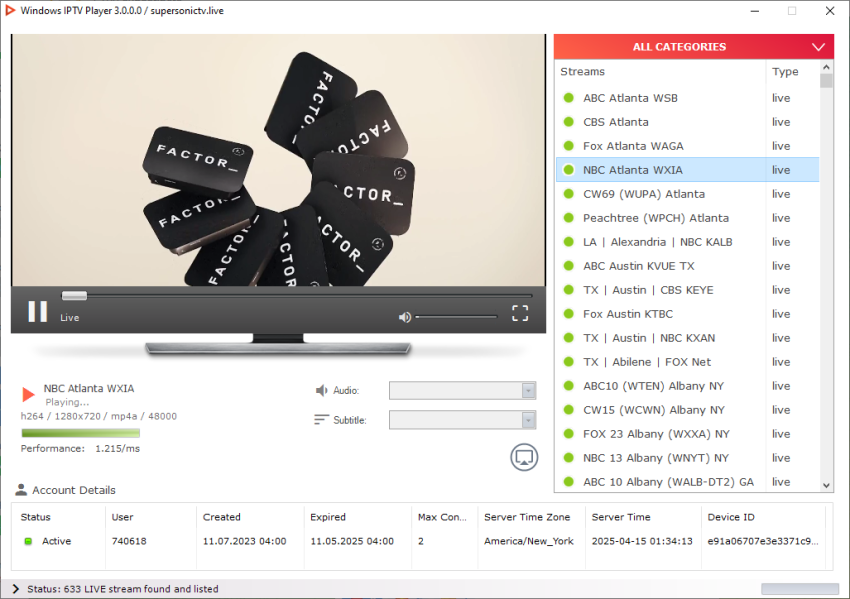Click the User column header
Viewport: 850px width, 599px height.
click(x=123, y=517)
